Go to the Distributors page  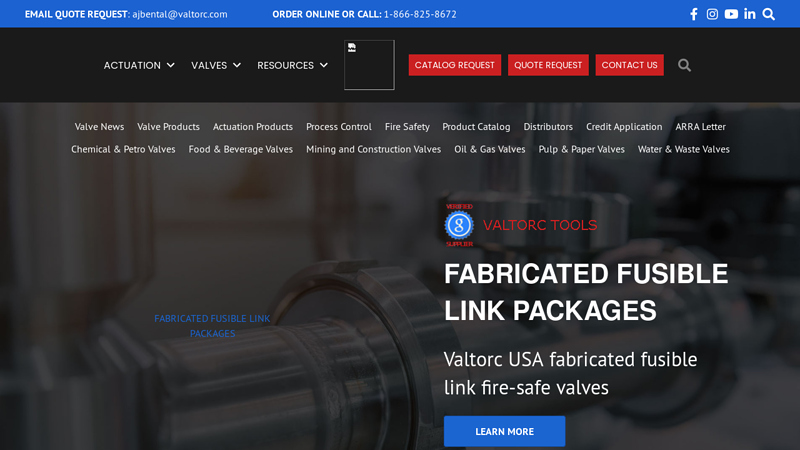(x=548, y=127)
